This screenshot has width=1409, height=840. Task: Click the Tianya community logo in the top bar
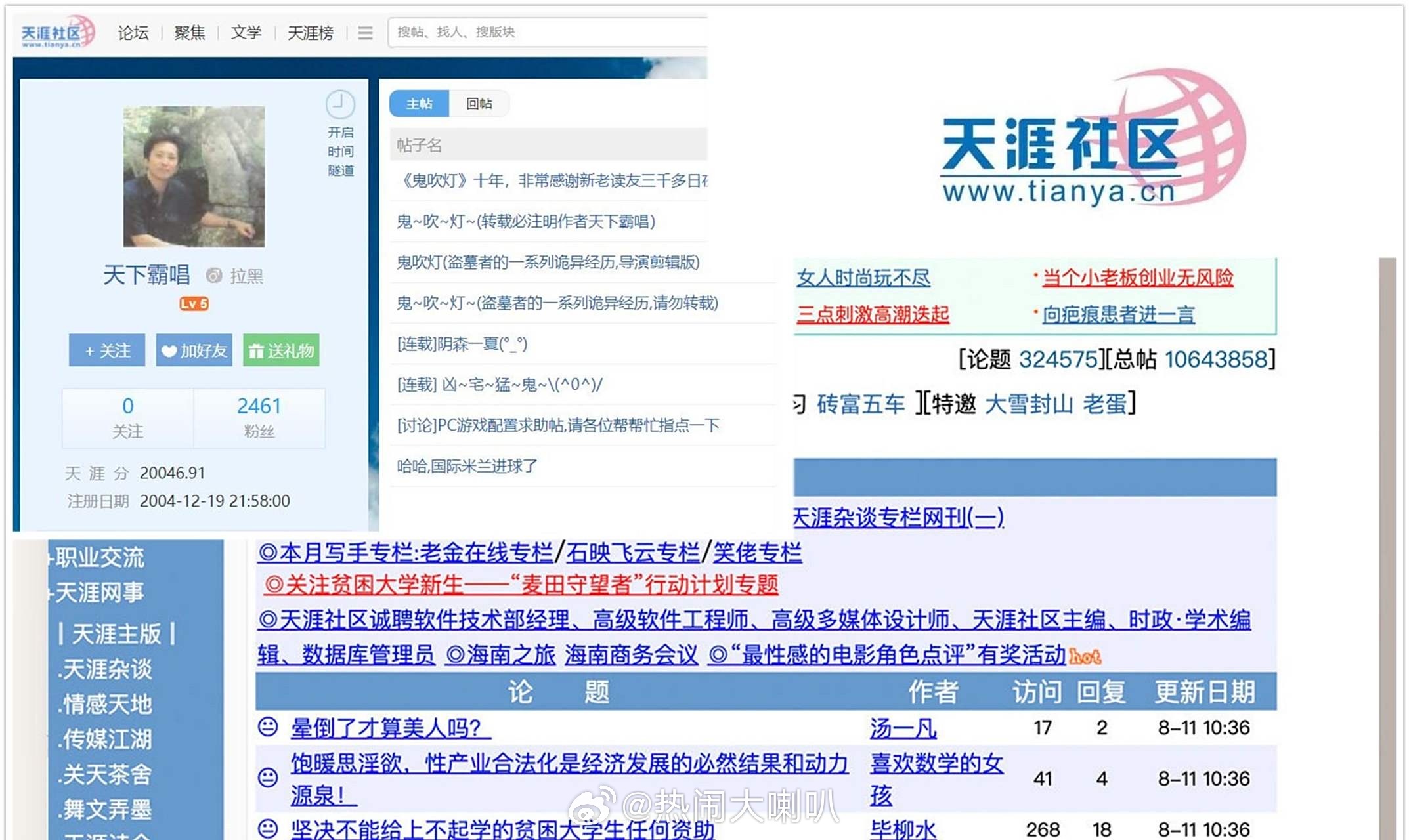pyautogui.click(x=58, y=32)
